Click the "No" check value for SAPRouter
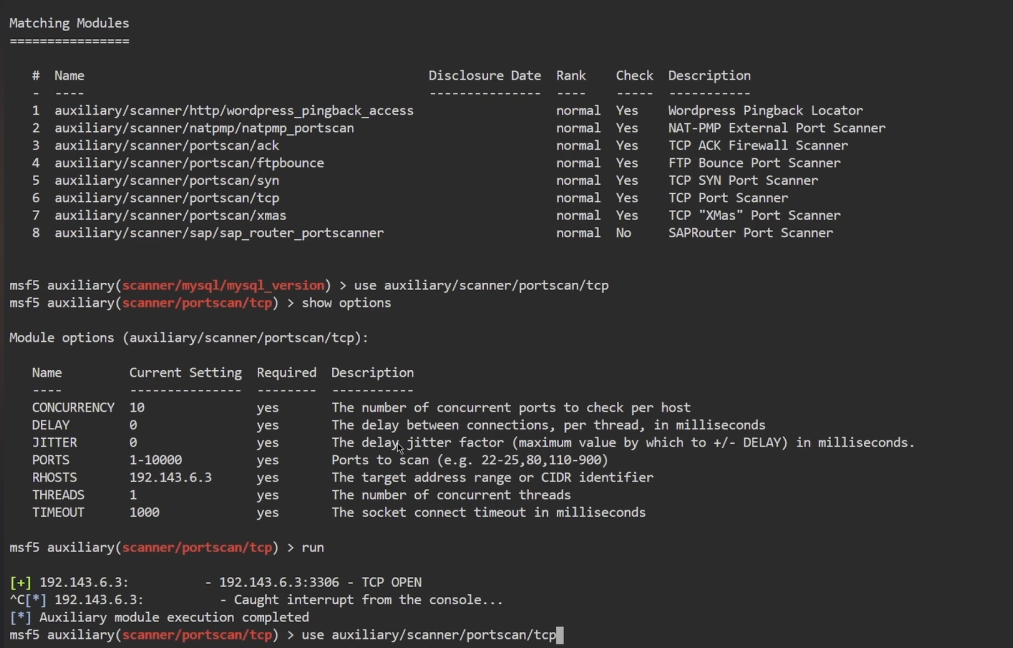This screenshot has height=648, width=1013. (x=624, y=233)
